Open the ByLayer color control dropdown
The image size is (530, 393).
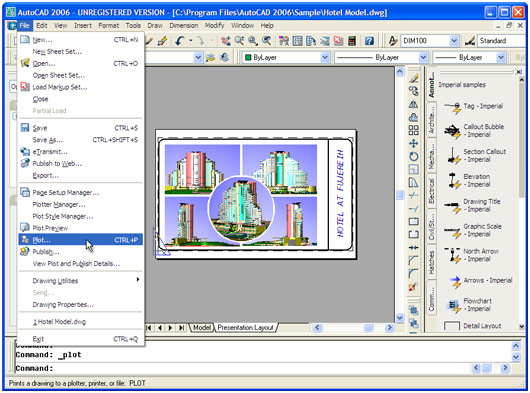coord(325,57)
